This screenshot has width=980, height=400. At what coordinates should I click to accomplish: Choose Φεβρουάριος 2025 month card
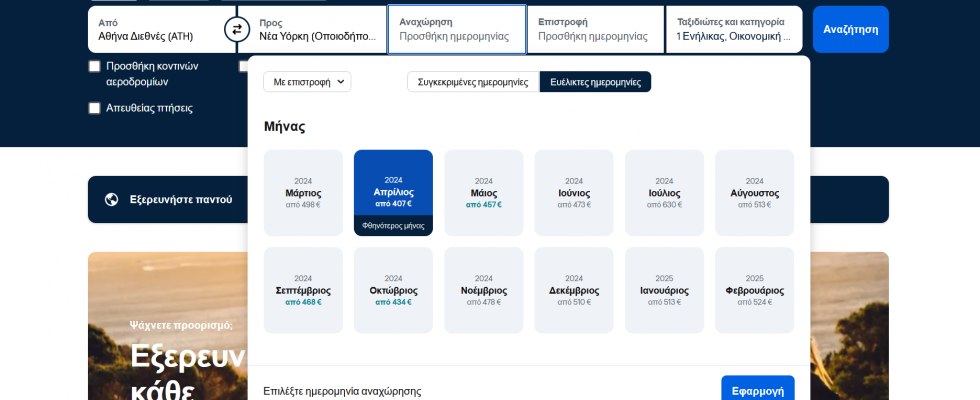point(754,291)
